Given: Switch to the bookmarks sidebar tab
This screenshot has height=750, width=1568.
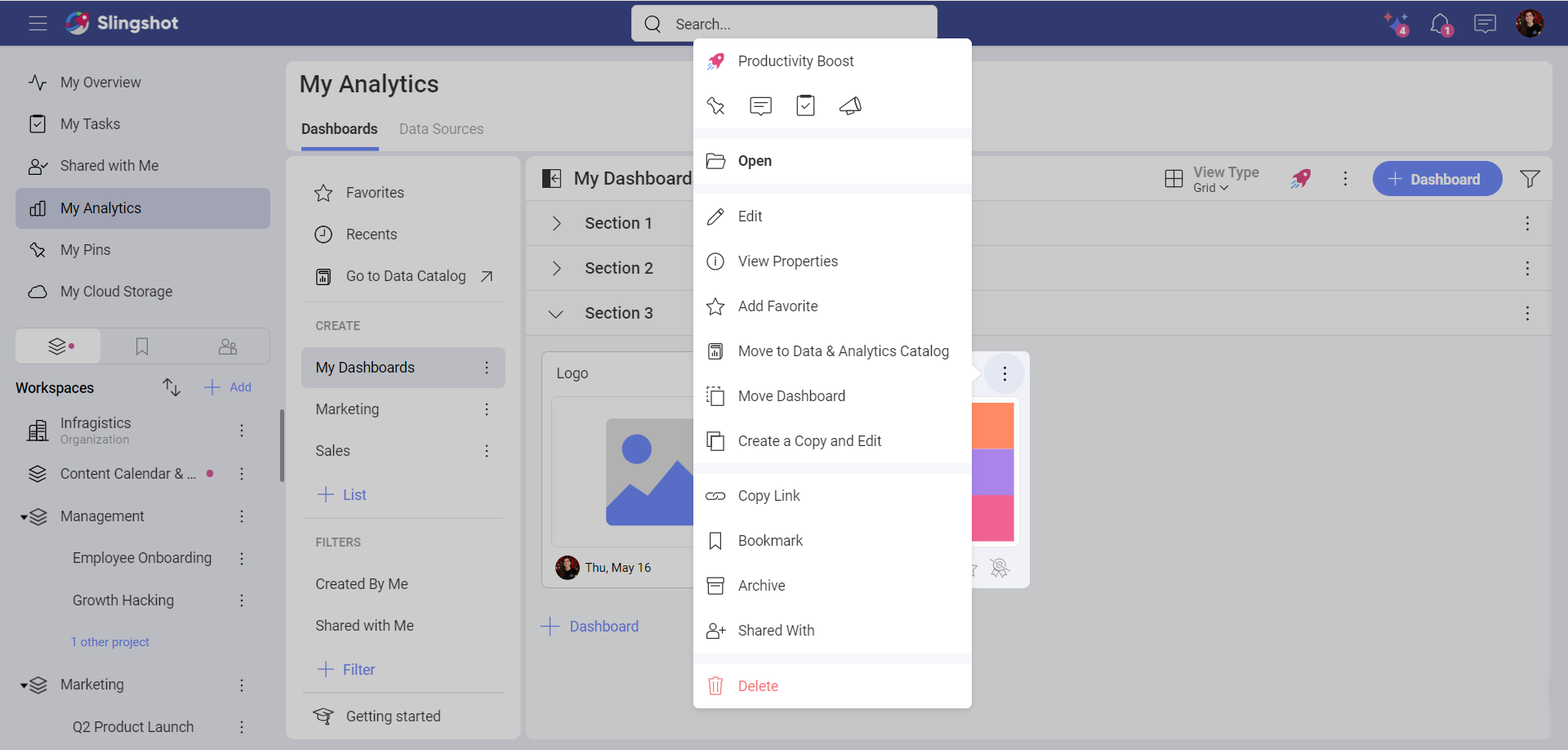Looking at the screenshot, I should pyautogui.click(x=142, y=346).
